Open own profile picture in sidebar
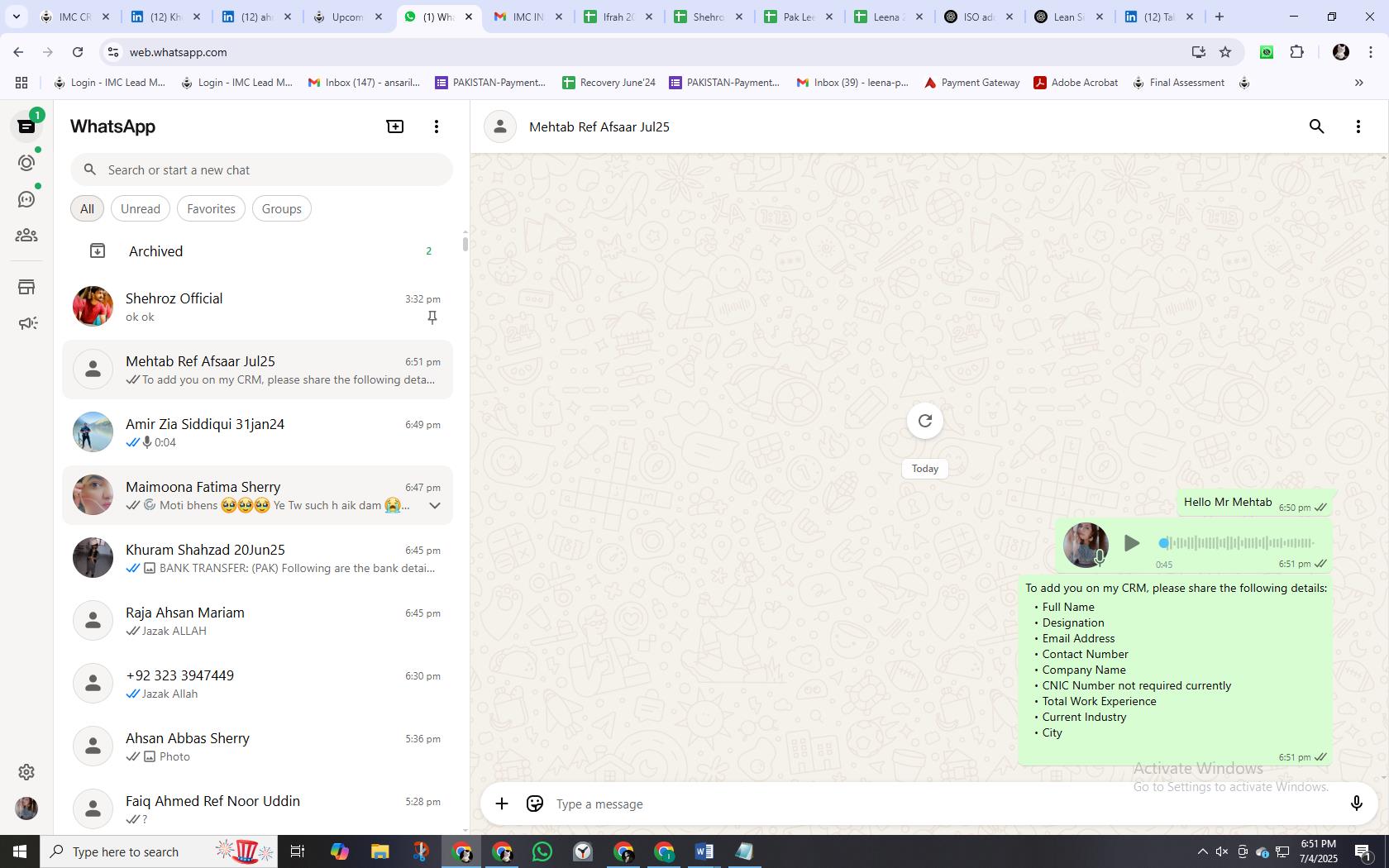1389x868 pixels. point(26,808)
